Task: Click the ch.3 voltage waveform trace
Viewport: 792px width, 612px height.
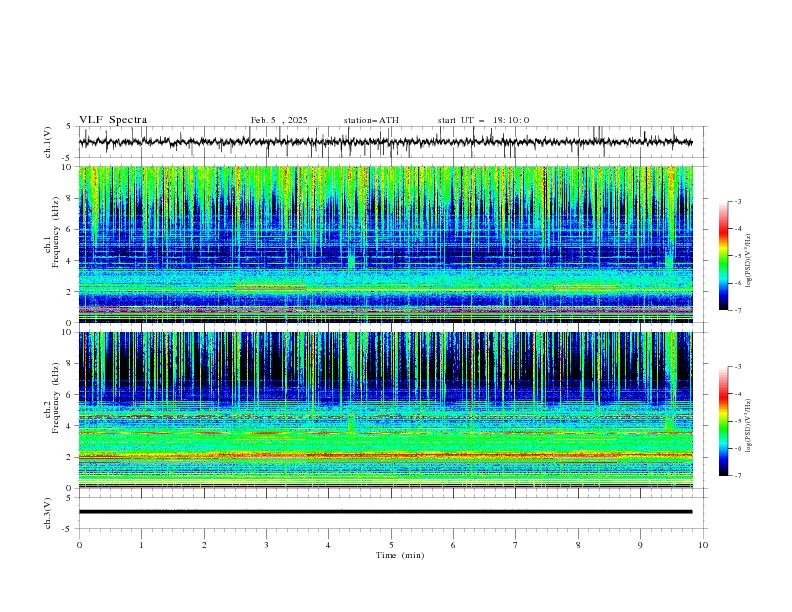Action: pyautogui.click(x=385, y=512)
